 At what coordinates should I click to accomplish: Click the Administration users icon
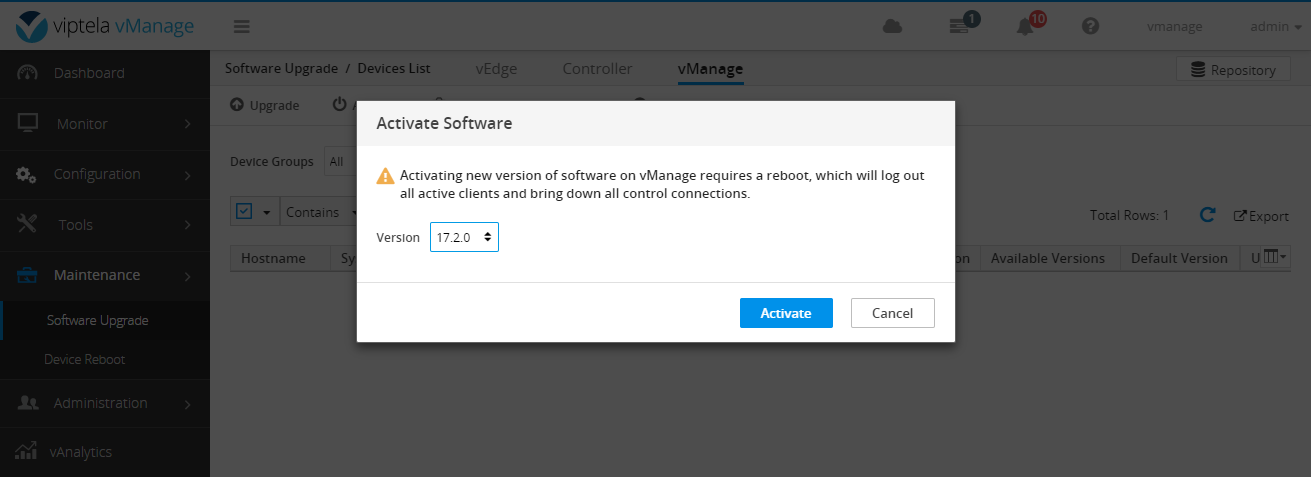coord(28,403)
